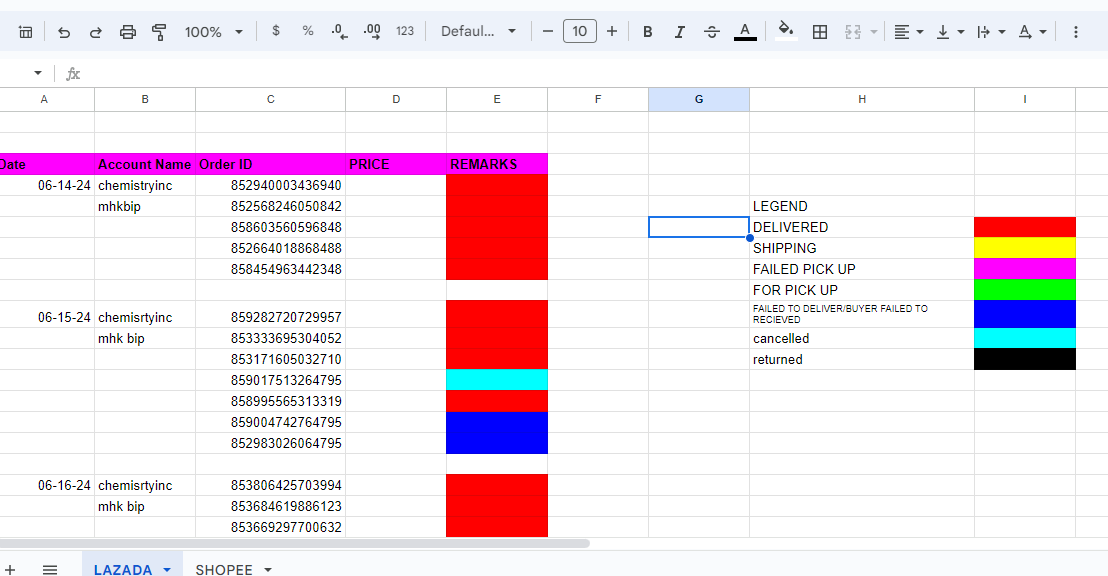Decrease decimal places
Screen dimensions: 1108x576
click(x=339, y=31)
